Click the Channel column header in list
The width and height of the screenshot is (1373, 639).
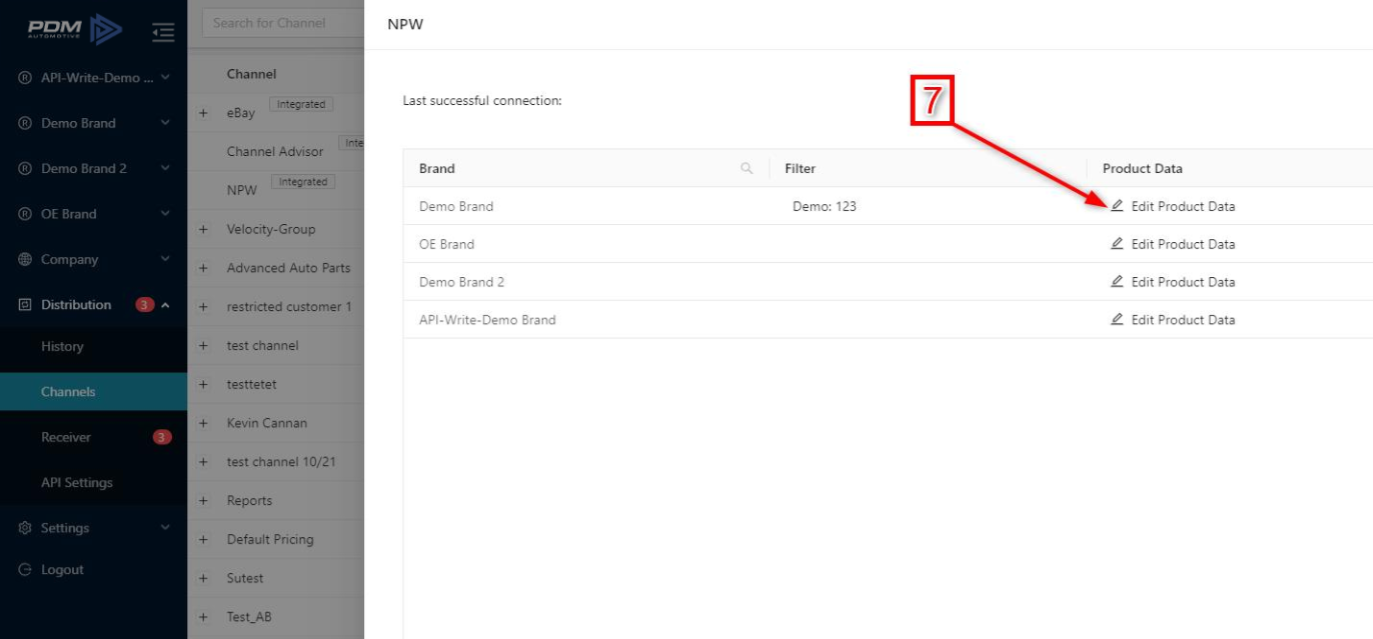coord(252,74)
